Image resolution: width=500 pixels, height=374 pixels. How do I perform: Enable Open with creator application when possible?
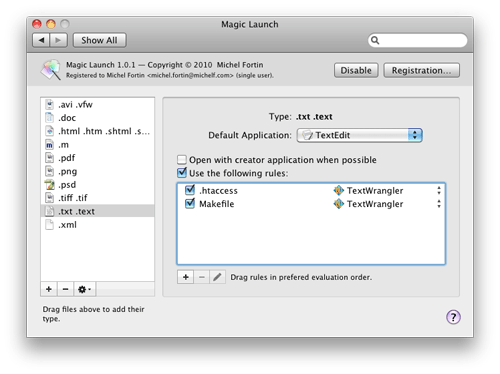[x=182, y=160]
